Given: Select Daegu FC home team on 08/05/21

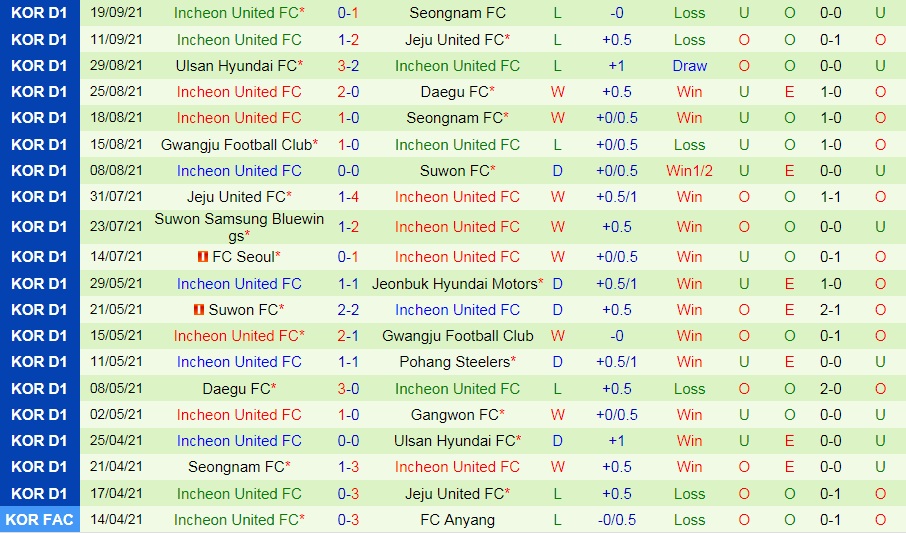Looking at the screenshot, I should (x=237, y=388).
